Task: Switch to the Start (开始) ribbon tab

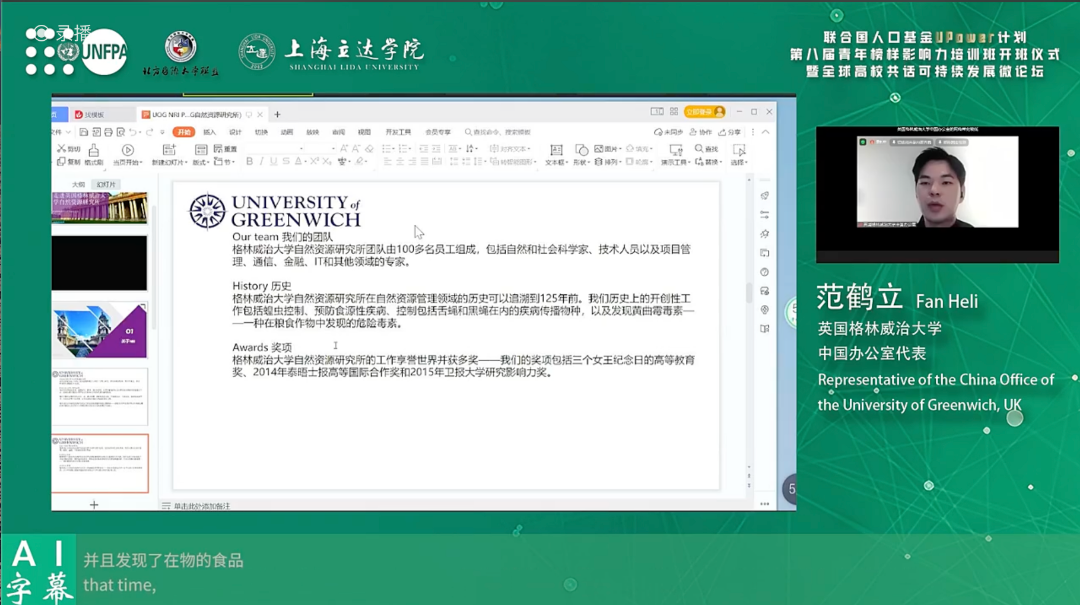Action: [183, 132]
